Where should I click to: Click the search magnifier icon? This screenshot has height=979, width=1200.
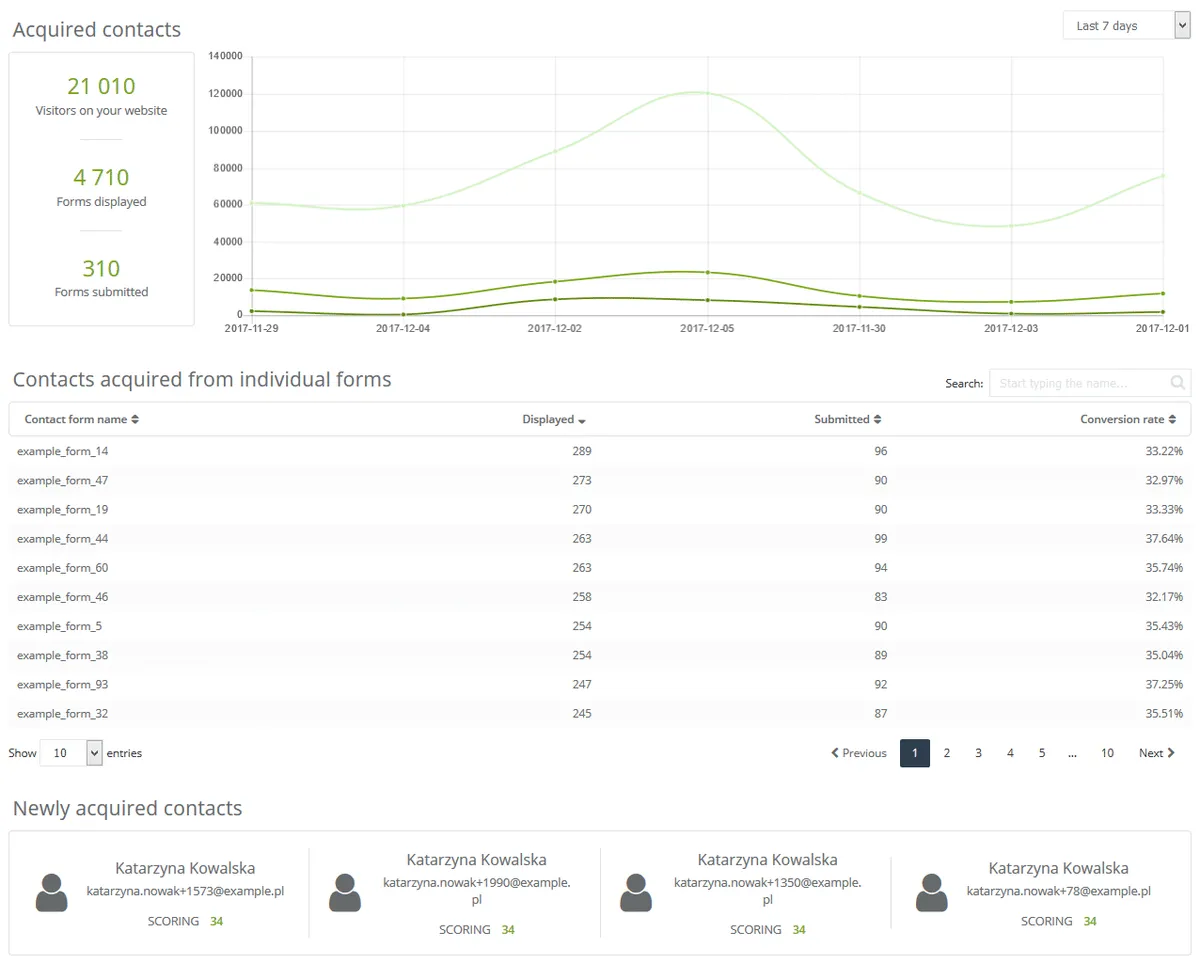tap(1177, 383)
